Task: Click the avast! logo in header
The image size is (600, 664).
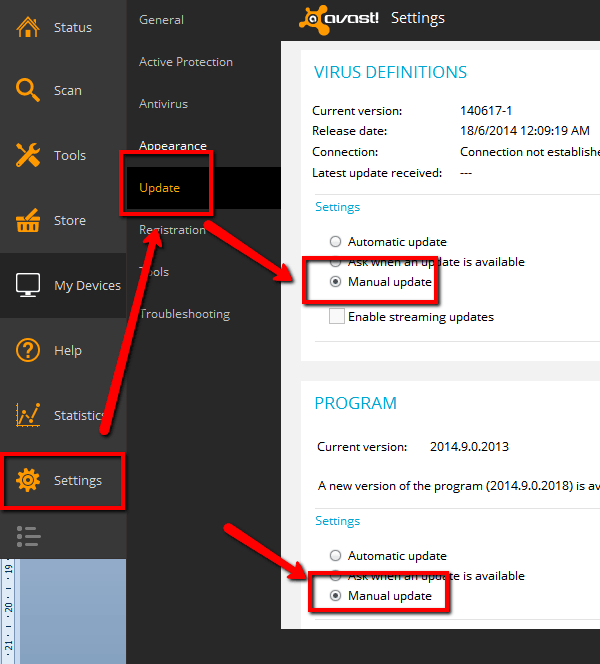Action: [339, 19]
